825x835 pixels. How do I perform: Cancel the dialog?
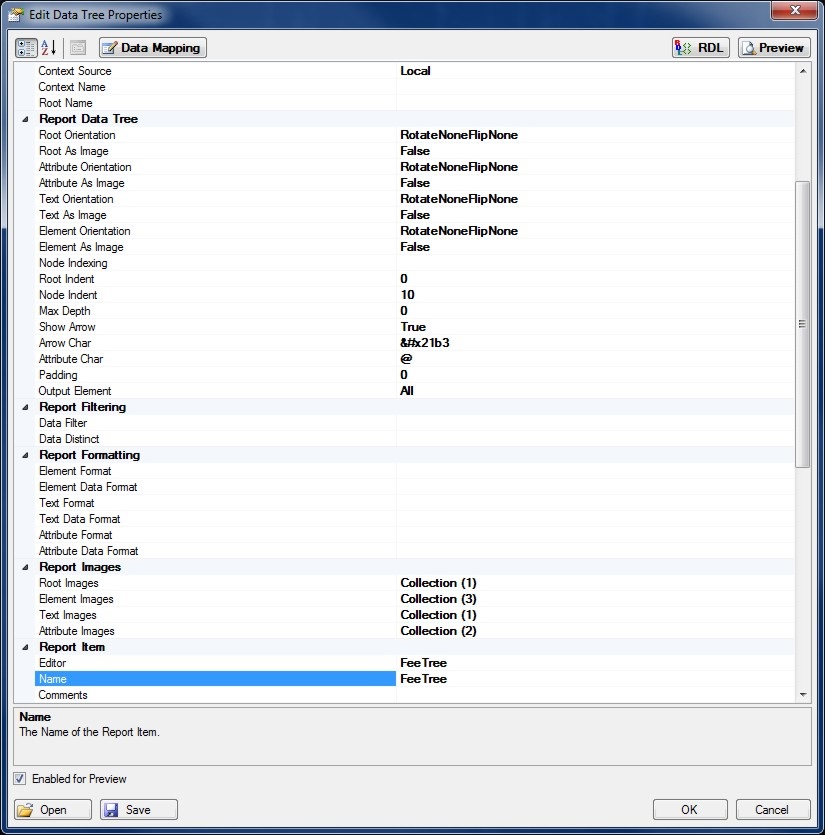(x=772, y=810)
